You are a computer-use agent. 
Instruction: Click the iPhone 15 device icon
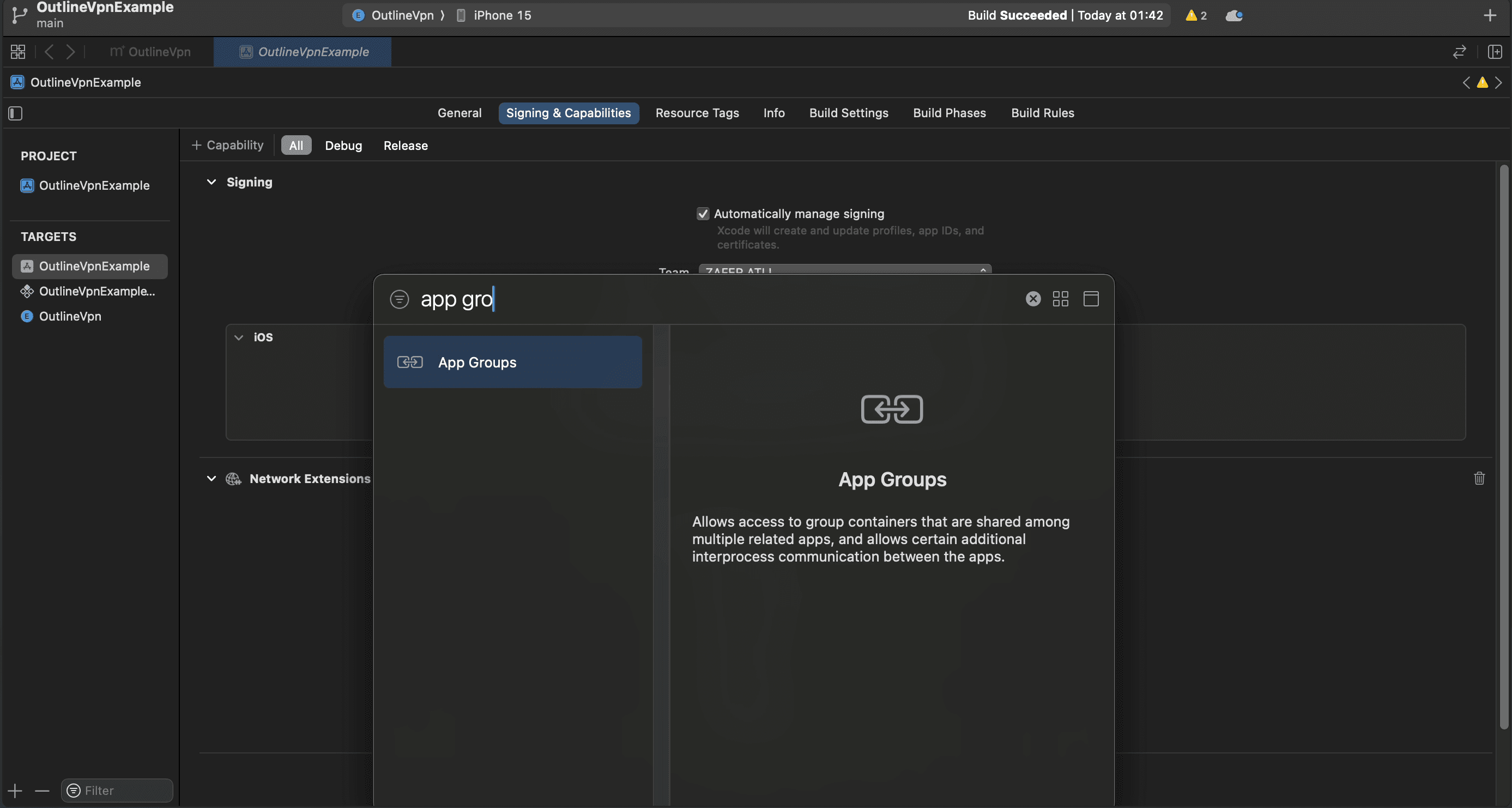coord(461,15)
